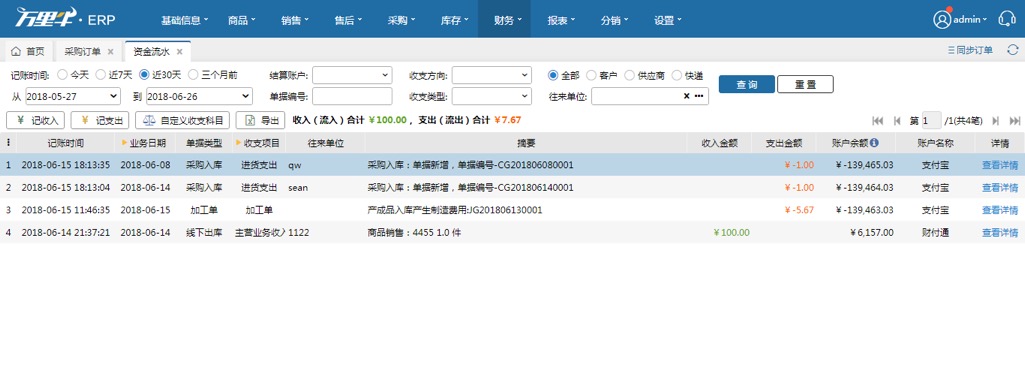Open the customer service headset icon
Screen dimensions: 1025x368
(1007, 19)
